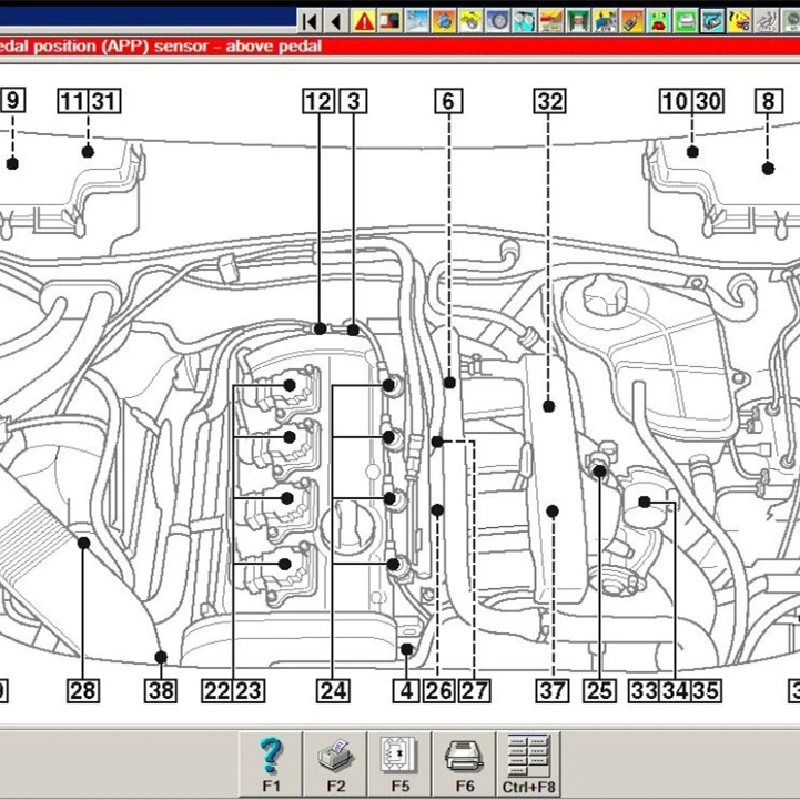Select component label 38
Viewport: 800px width, 800px height.
click(161, 690)
